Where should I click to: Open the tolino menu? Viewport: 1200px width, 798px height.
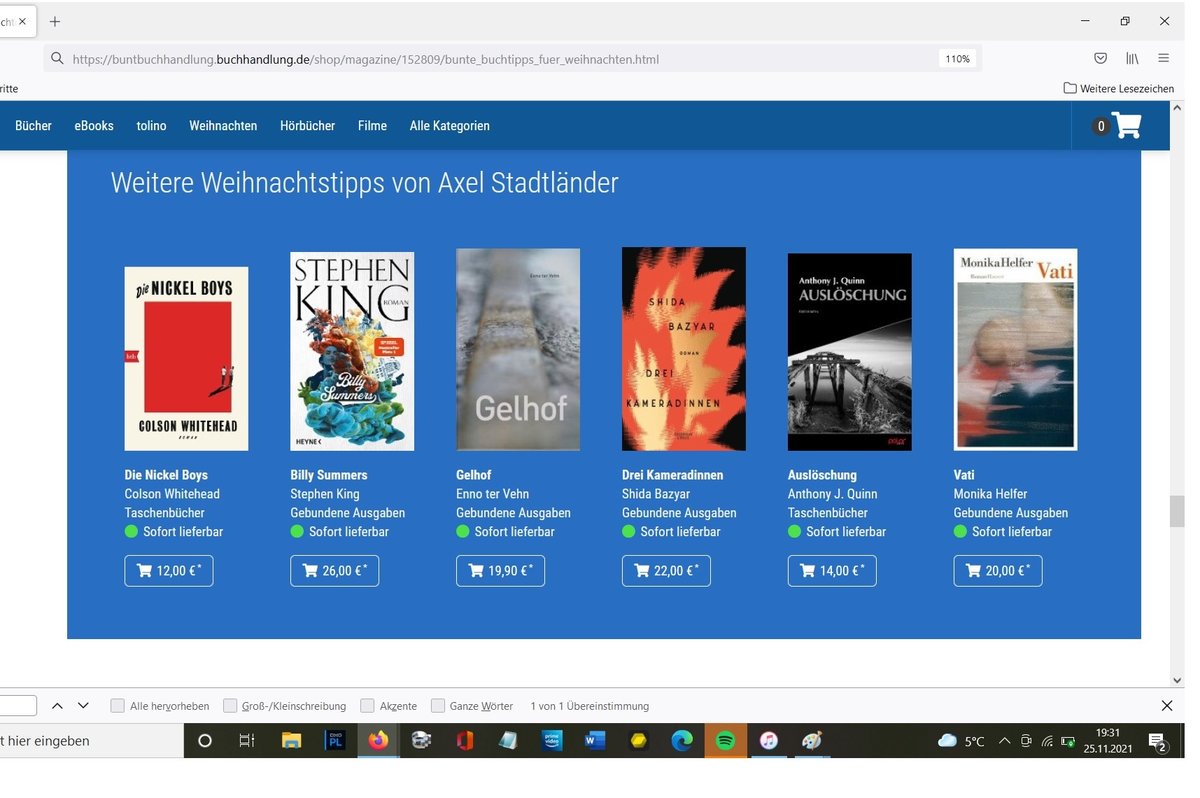(x=152, y=125)
